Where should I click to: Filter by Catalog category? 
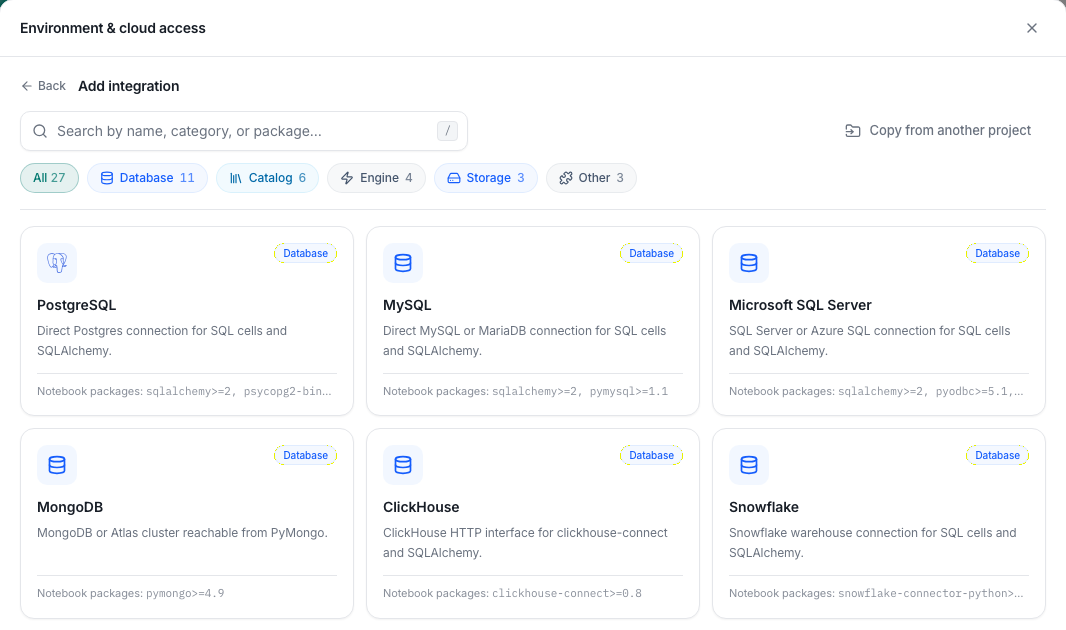[x=268, y=178]
